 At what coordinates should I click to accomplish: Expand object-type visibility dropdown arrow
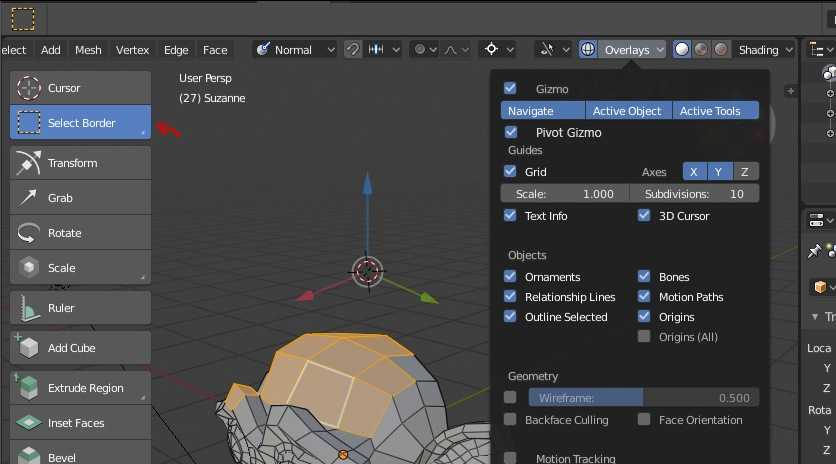pos(566,50)
